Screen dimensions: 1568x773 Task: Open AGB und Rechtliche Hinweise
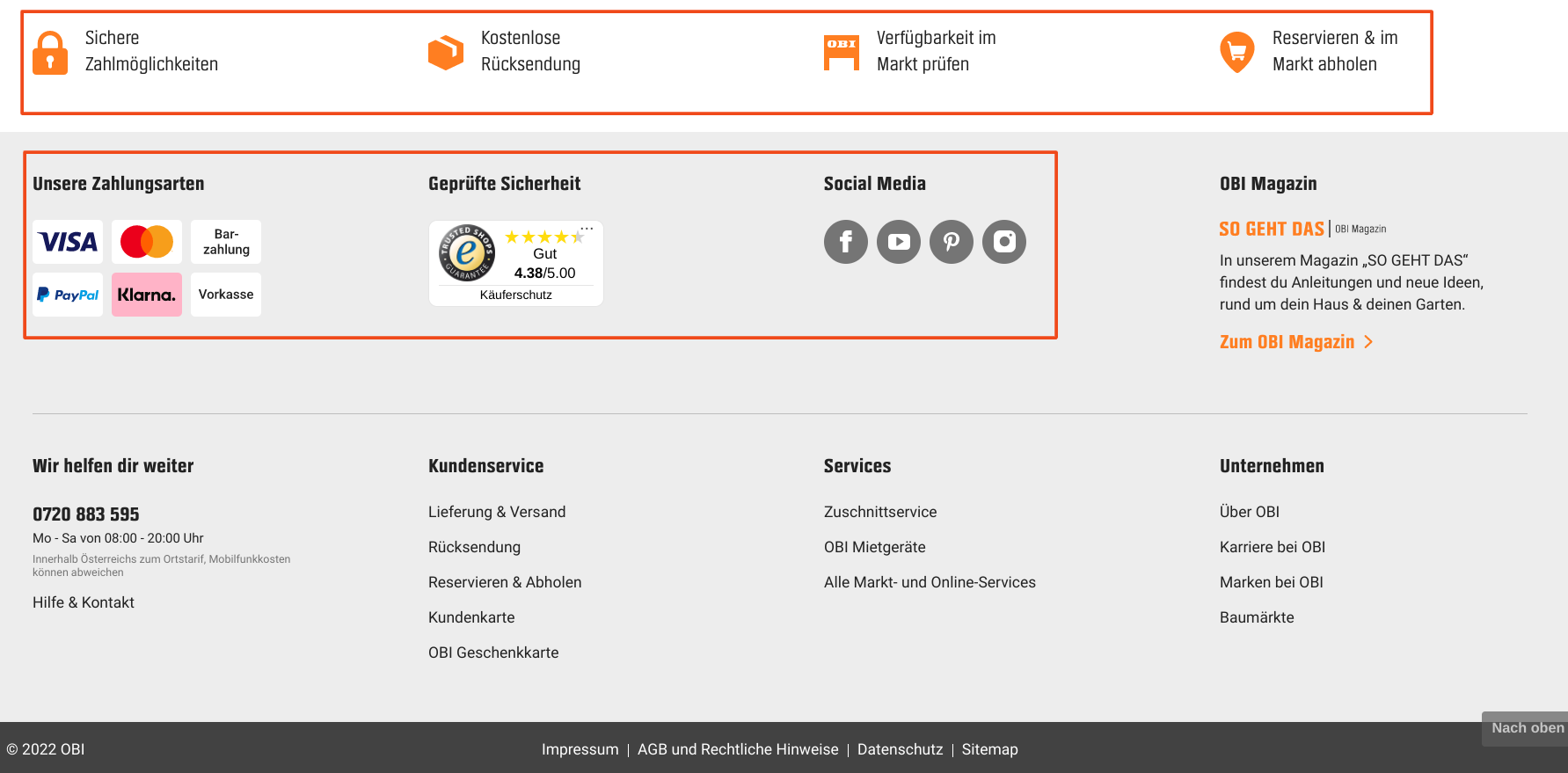[x=738, y=749]
